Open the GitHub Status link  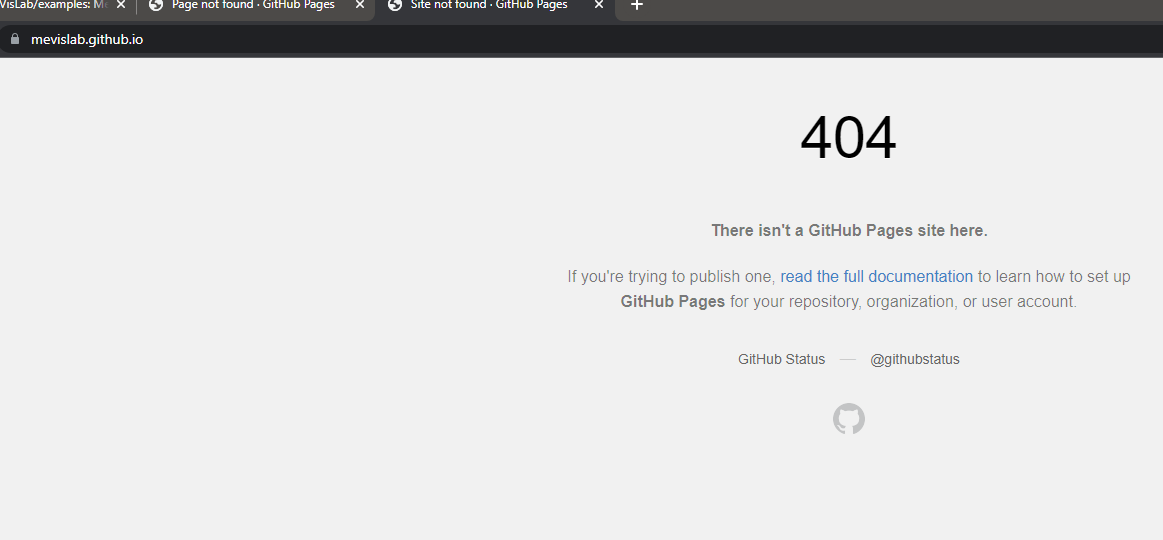click(x=781, y=359)
